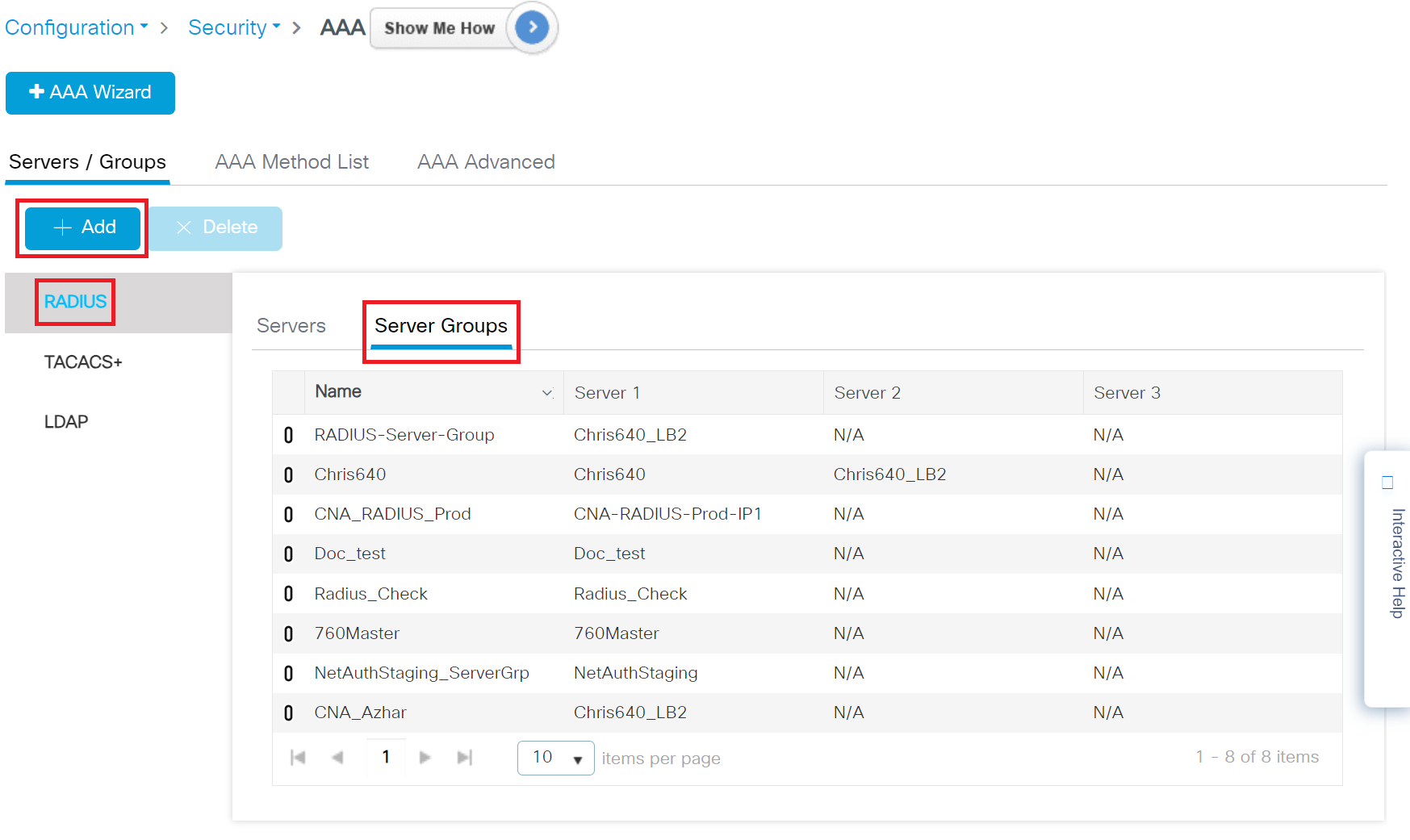Screen dimensions: 1410x840
Task: Open the AAA Advanced tab
Action: [486, 162]
